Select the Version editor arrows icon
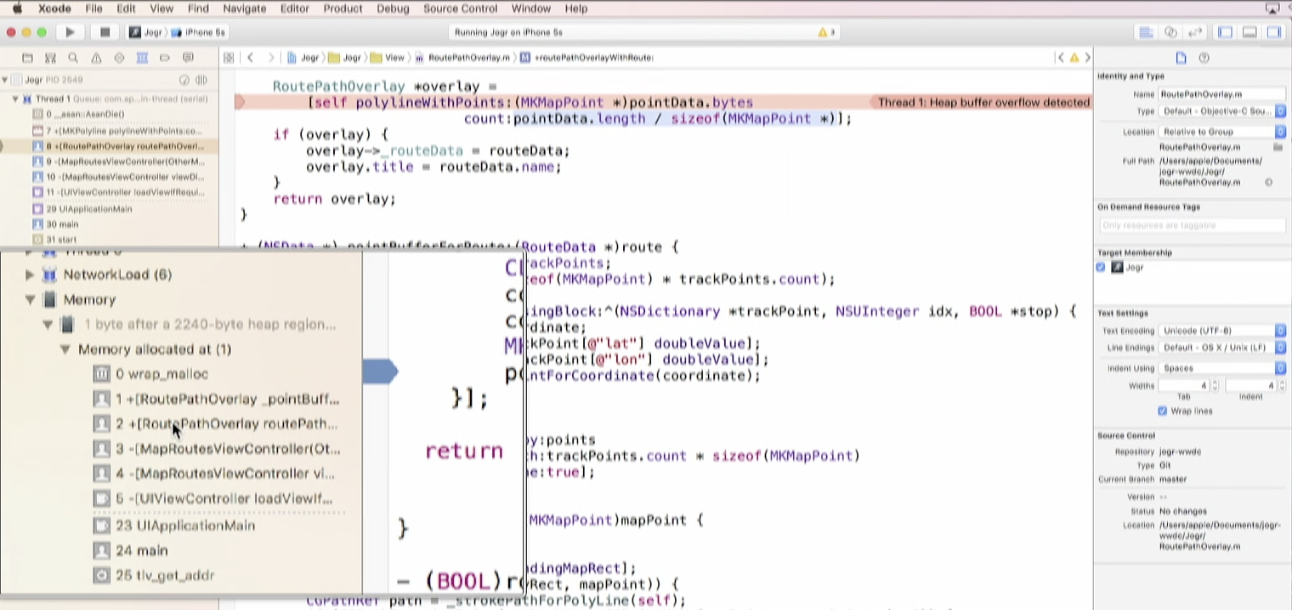 pyautogui.click(x=1196, y=32)
